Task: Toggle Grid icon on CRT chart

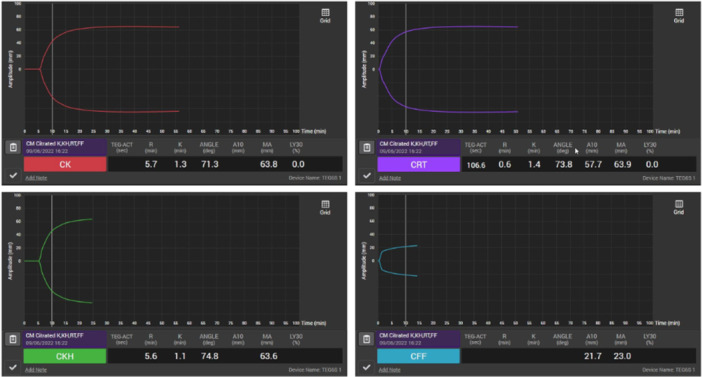Action: tap(679, 15)
